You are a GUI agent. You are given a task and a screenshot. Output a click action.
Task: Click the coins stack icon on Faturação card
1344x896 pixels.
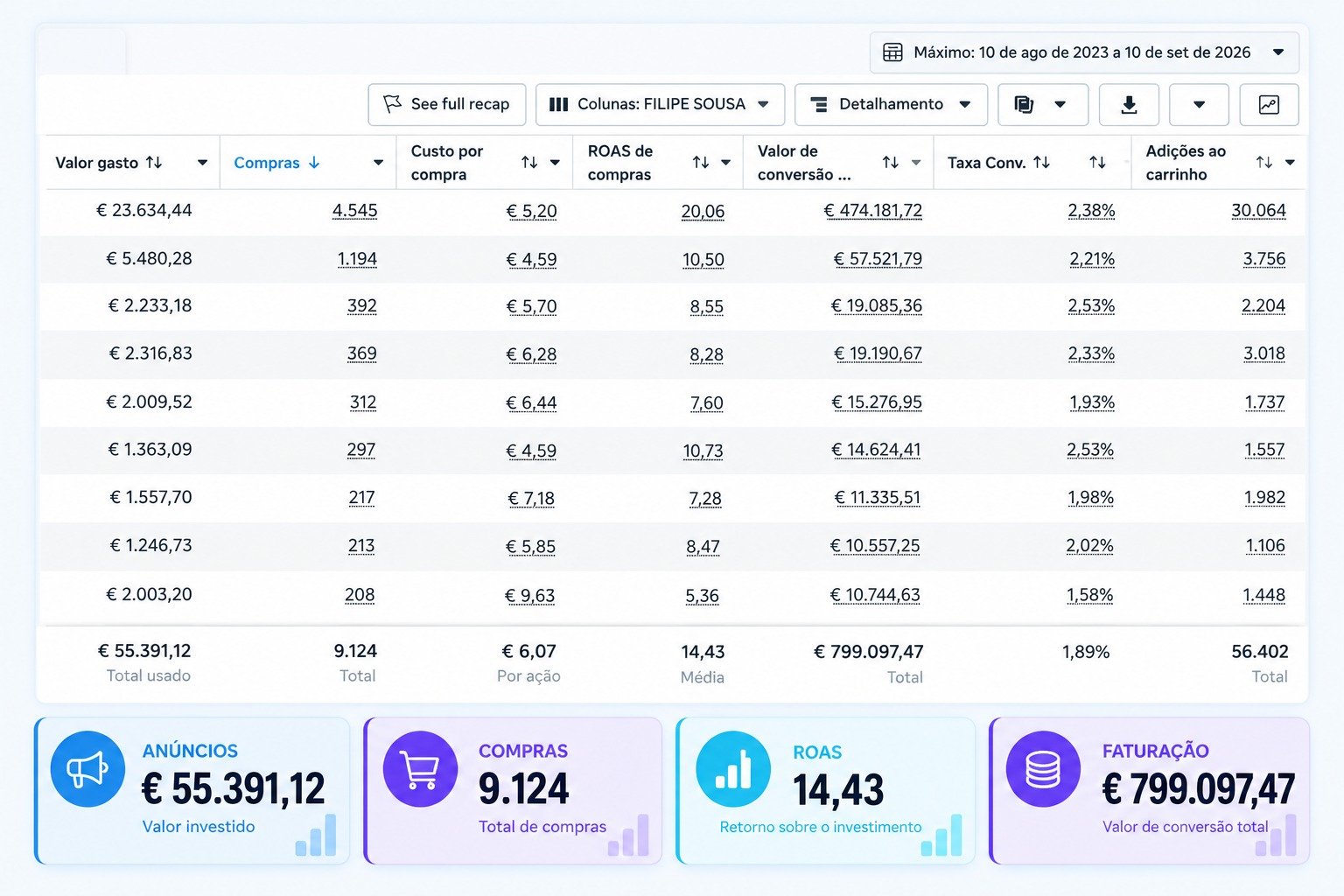pos(1043,769)
